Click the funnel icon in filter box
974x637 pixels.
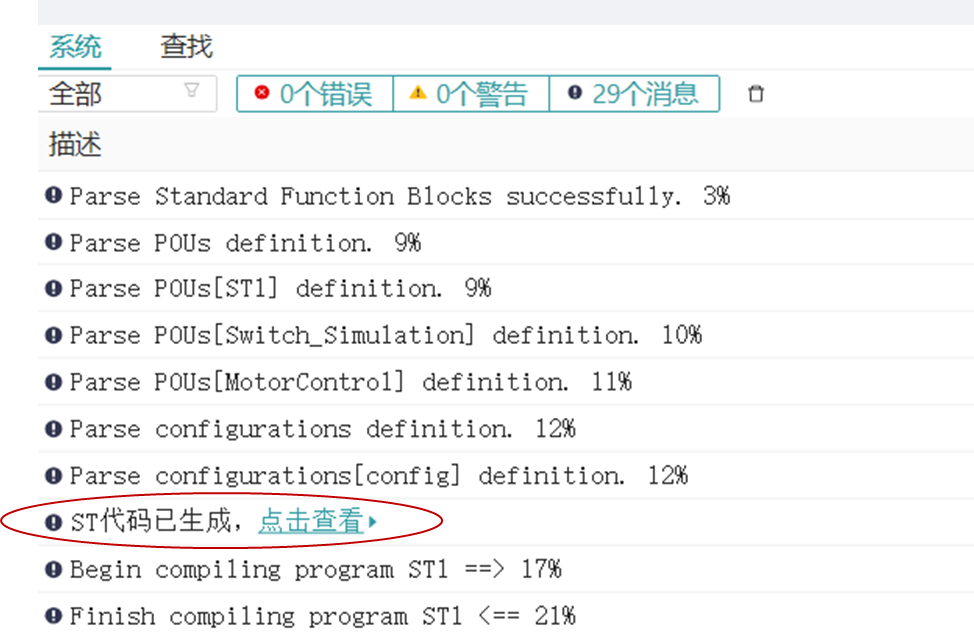coord(191,91)
